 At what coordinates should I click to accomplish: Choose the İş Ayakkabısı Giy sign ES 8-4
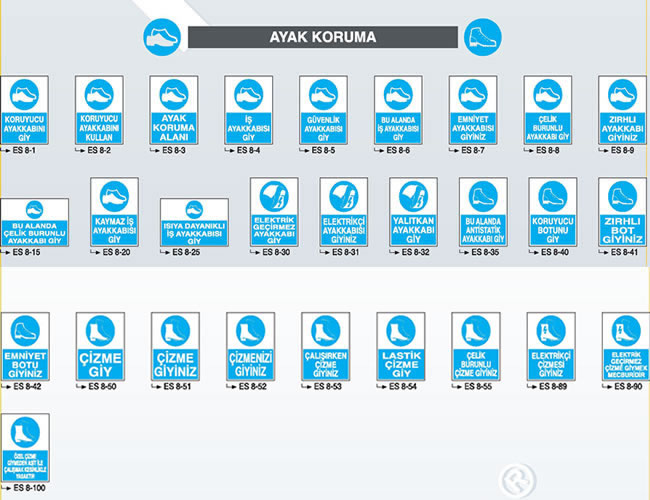[248, 110]
